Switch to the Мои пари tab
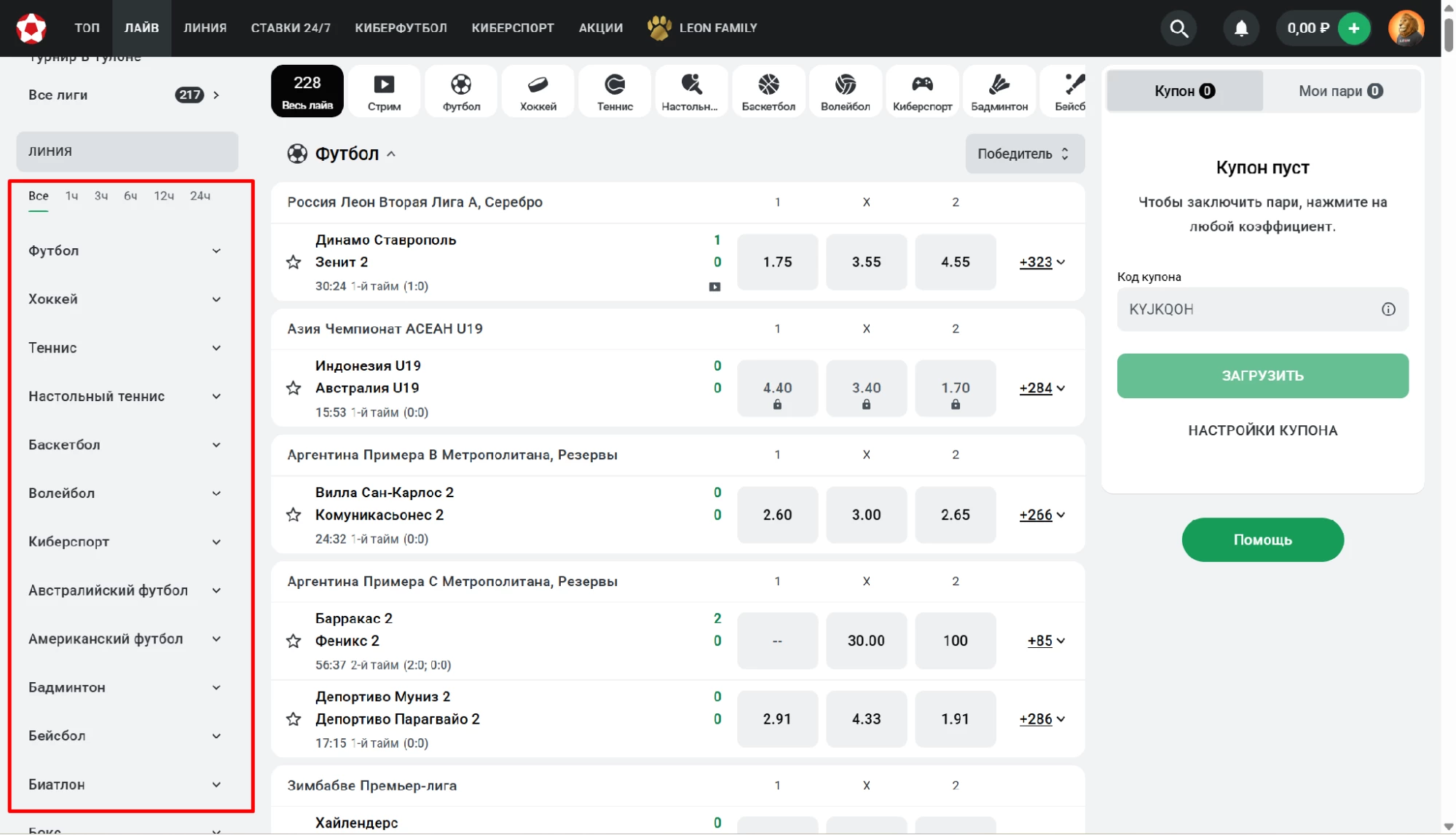This screenshot has width=1456, height=835. tap(1341, 91)
